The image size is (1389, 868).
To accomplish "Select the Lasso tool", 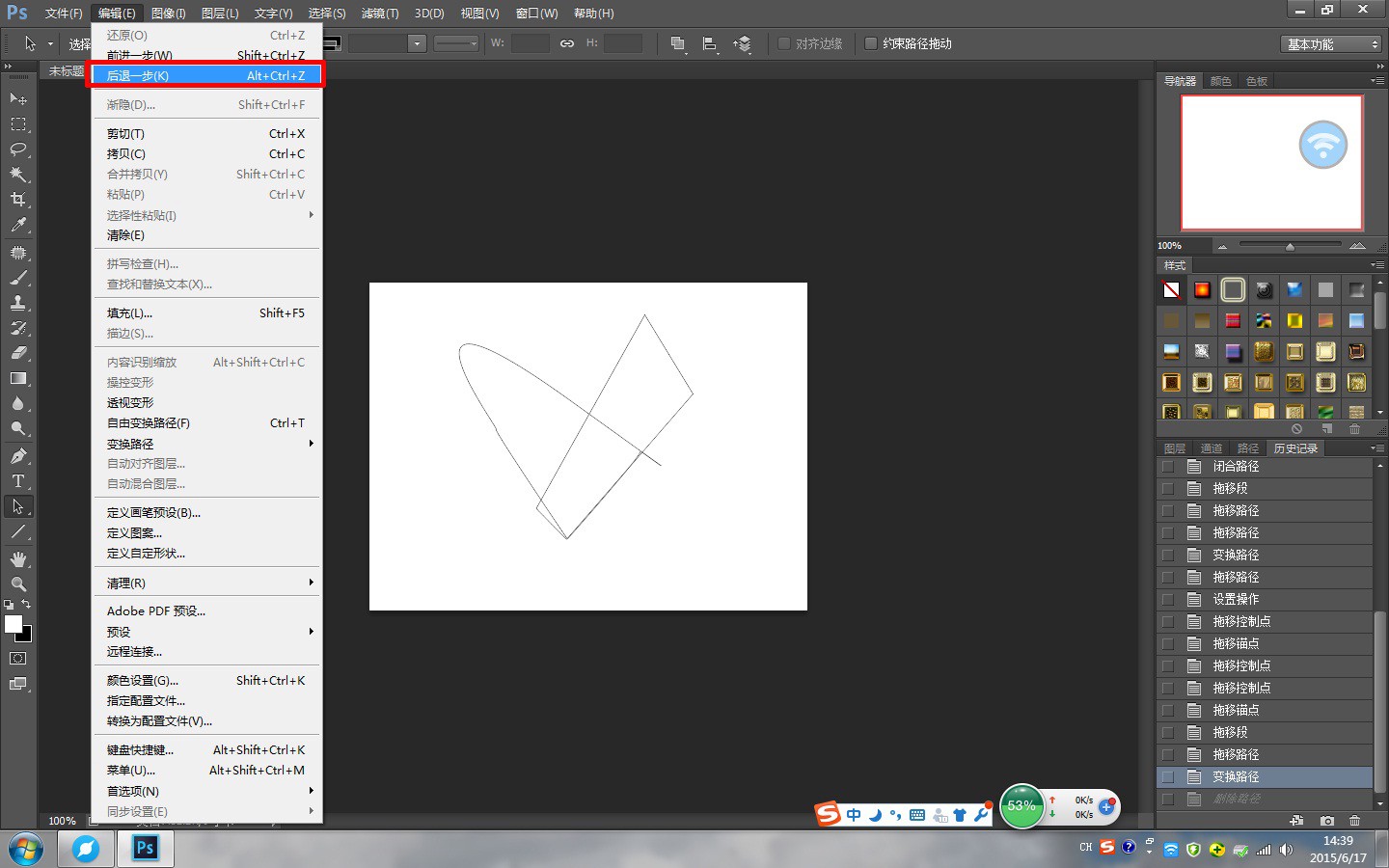I will coord(18,149).
